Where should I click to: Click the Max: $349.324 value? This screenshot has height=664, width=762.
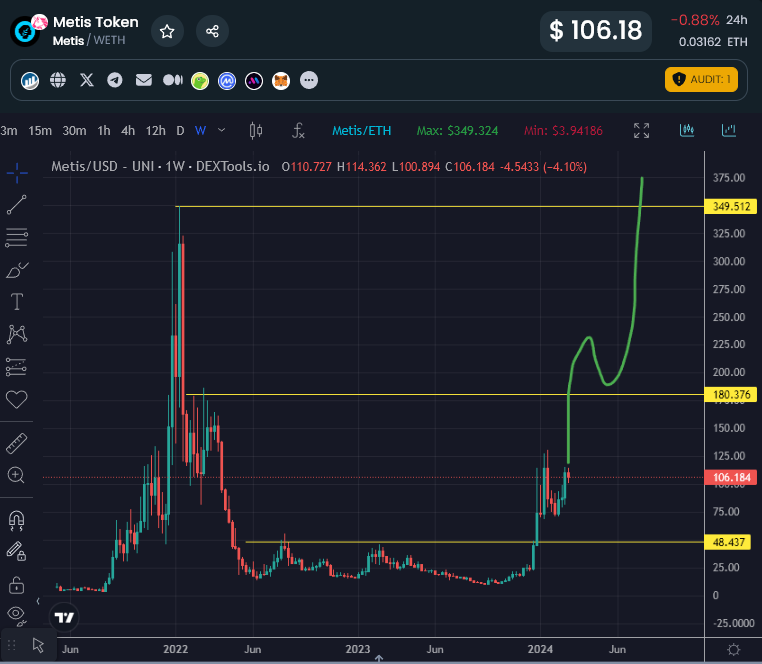(457, 131)
